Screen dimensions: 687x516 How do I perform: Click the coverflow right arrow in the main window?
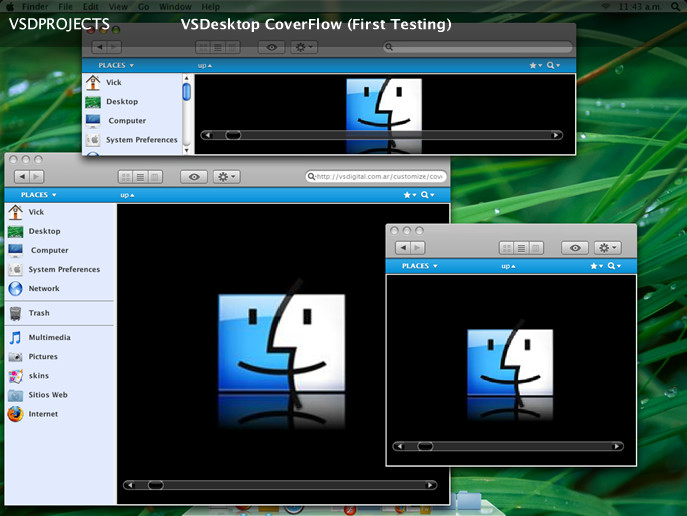click(x=431, y=485)
